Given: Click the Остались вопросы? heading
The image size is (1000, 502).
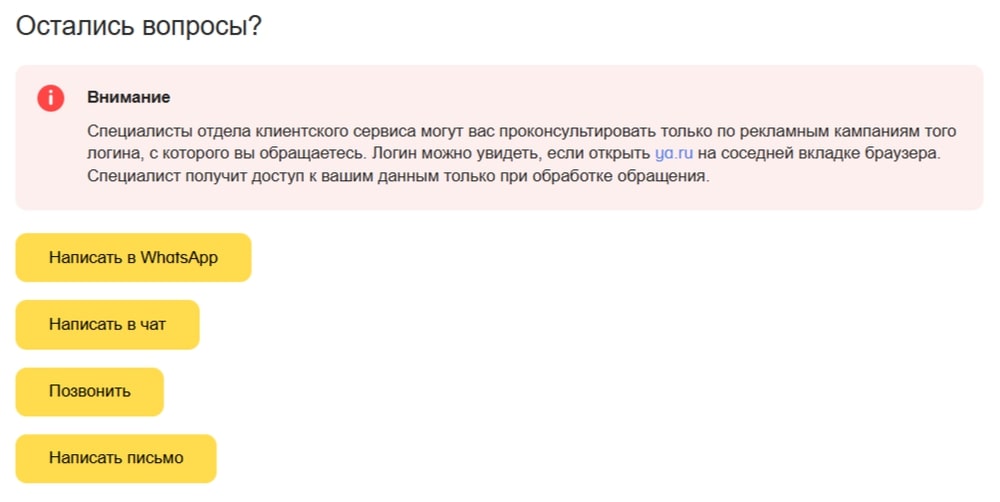Looking at the screenshot, I should [x=138, y=26].
